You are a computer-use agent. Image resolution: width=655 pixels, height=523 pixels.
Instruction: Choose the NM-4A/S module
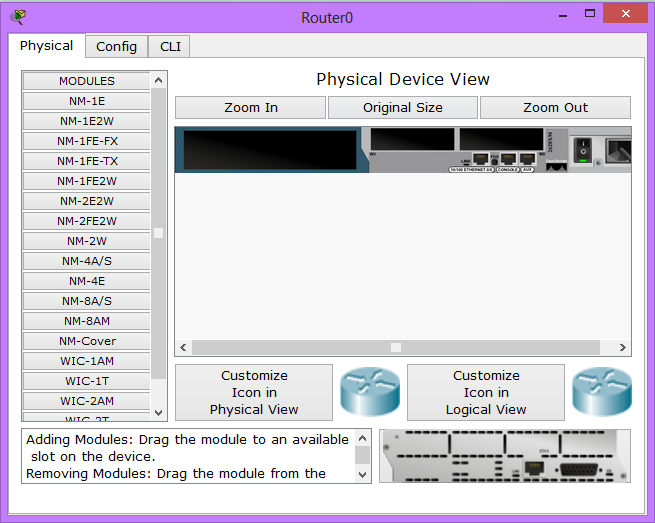[x=86, y=261]
